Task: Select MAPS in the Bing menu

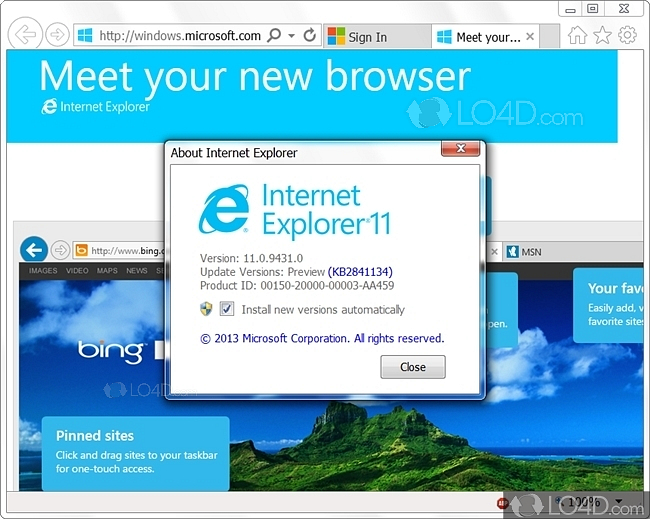Action: 107,271
